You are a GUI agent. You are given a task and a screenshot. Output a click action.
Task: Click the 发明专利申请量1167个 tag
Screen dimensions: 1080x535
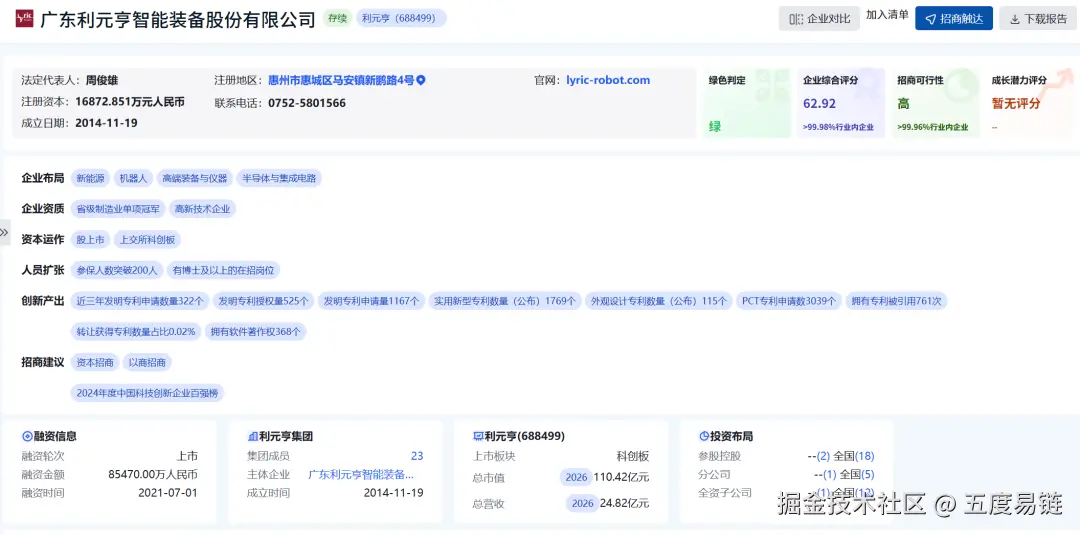pyautogui.click(x=371, y=301)
